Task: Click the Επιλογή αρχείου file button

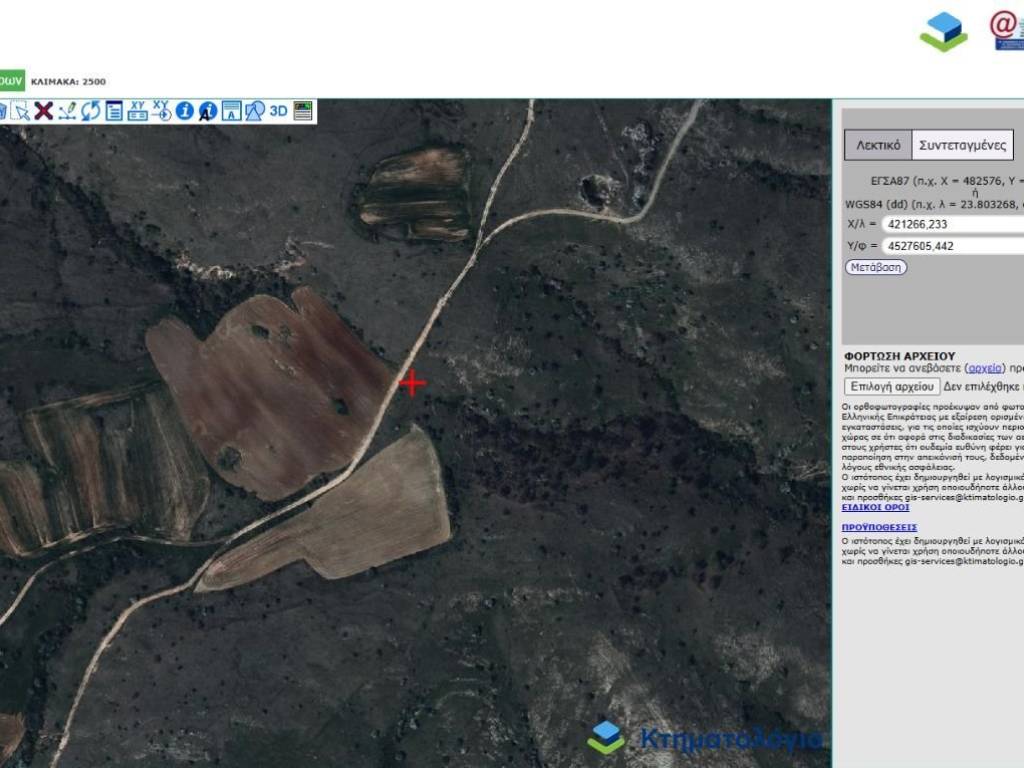Action: (x=891, y=386)
